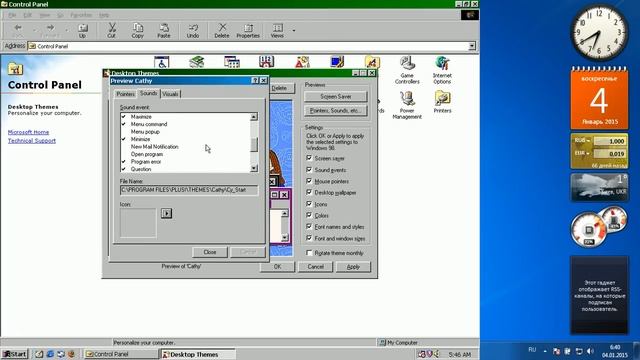Select the Program error sound event
640x360 pixels.
point(146,162)
